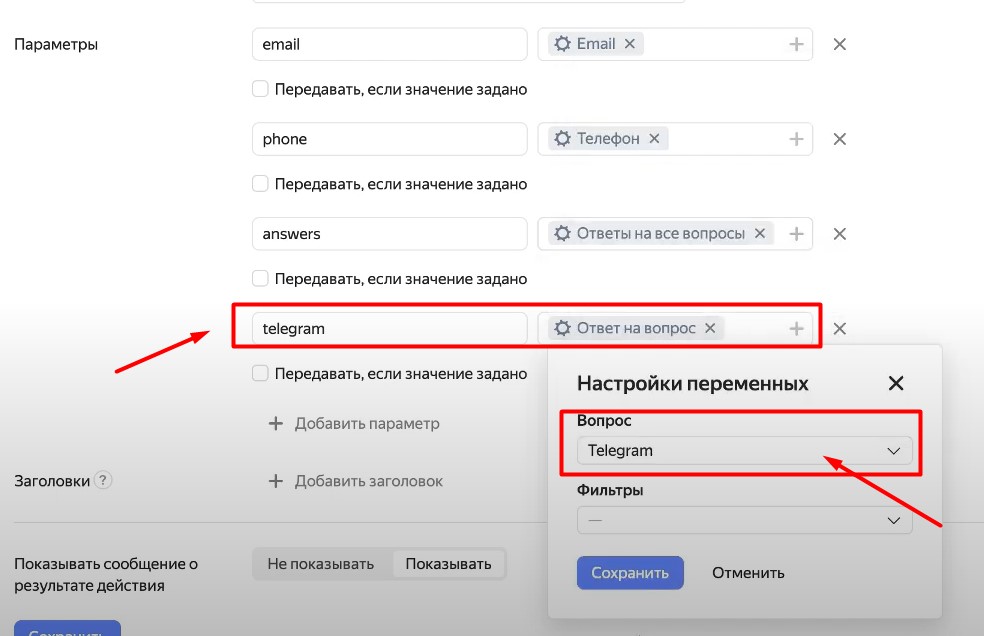Remove the Ответ на вопрос tag
Image resolution: width=984 pixels, height=636 pixels.
click(710, 328)
